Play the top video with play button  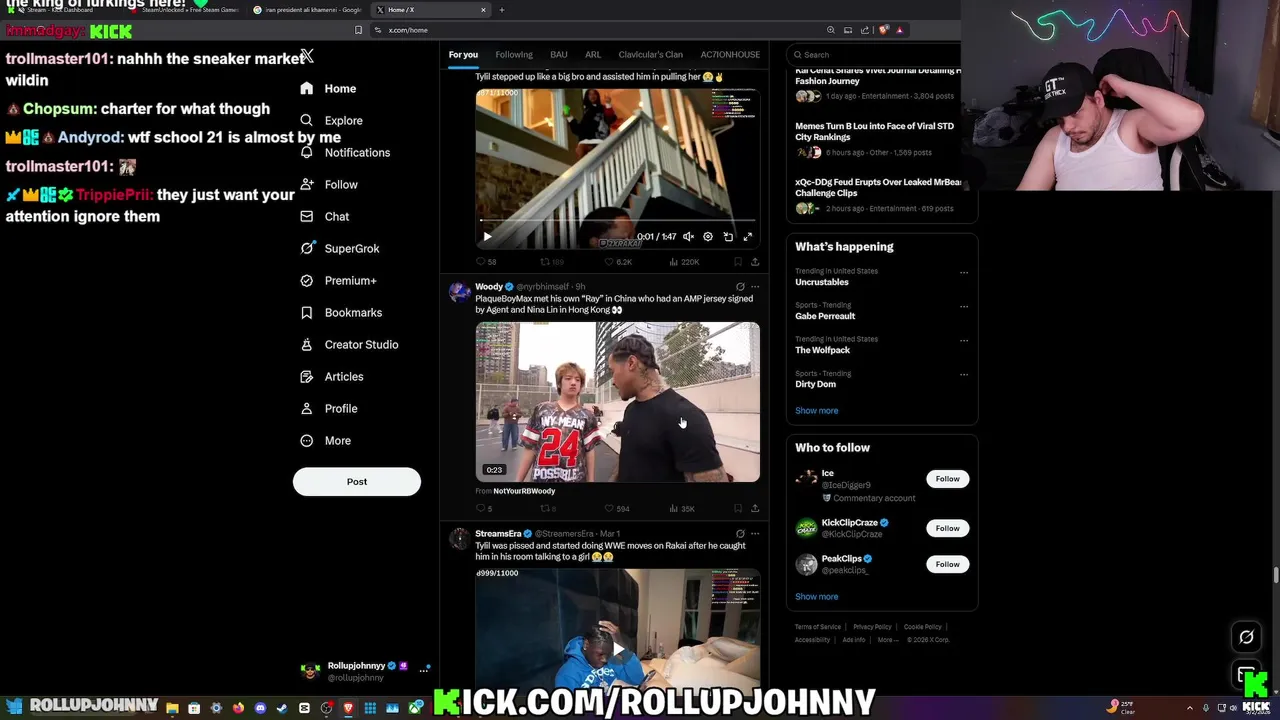[x=487, y=237]
